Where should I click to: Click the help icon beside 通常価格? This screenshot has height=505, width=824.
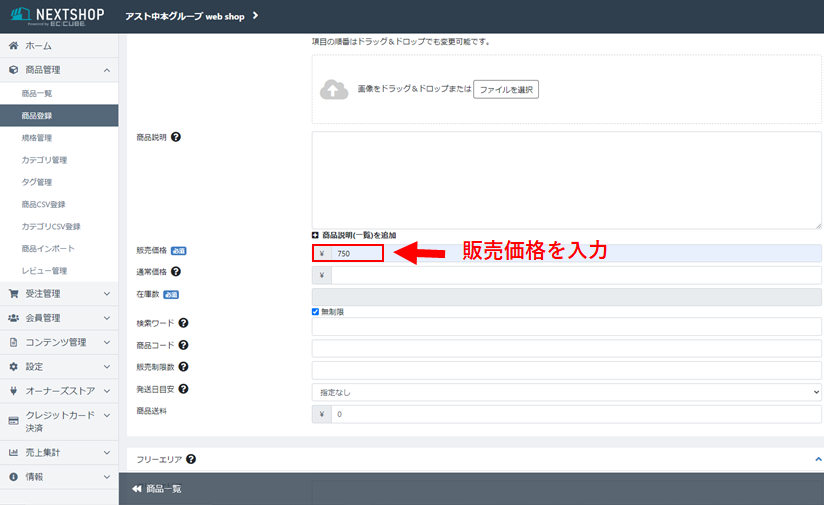pos(176,271)
